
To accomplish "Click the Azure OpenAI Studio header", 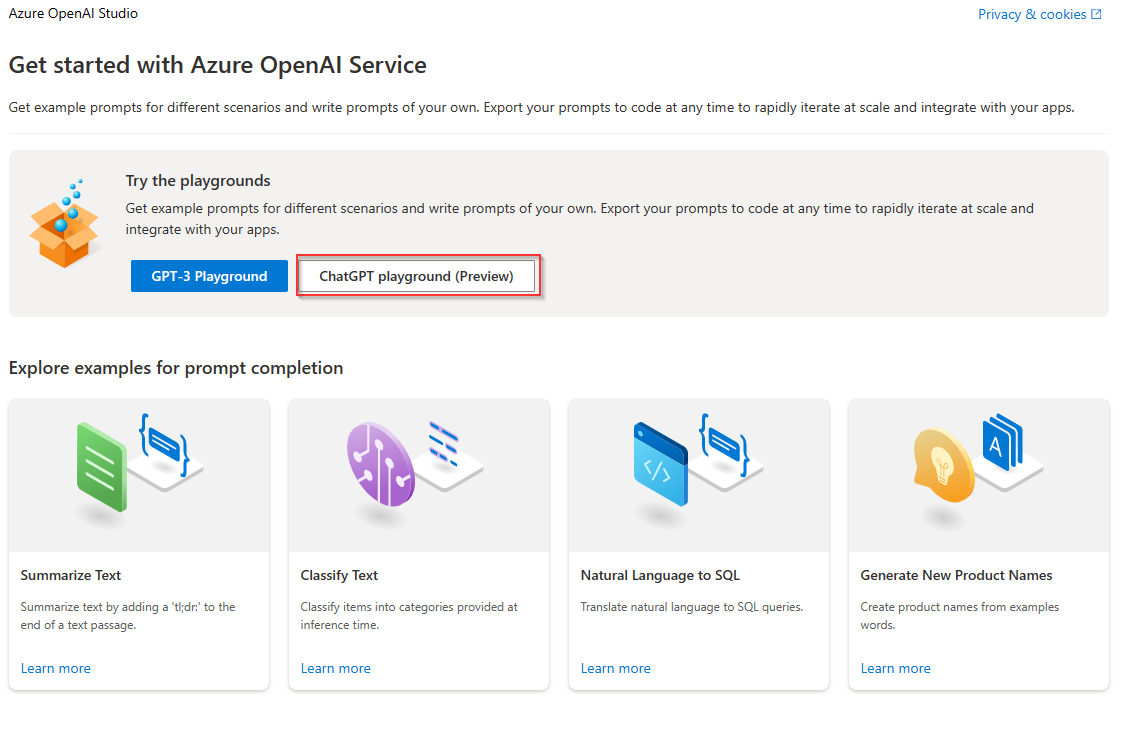I will (x=73, y=13).
